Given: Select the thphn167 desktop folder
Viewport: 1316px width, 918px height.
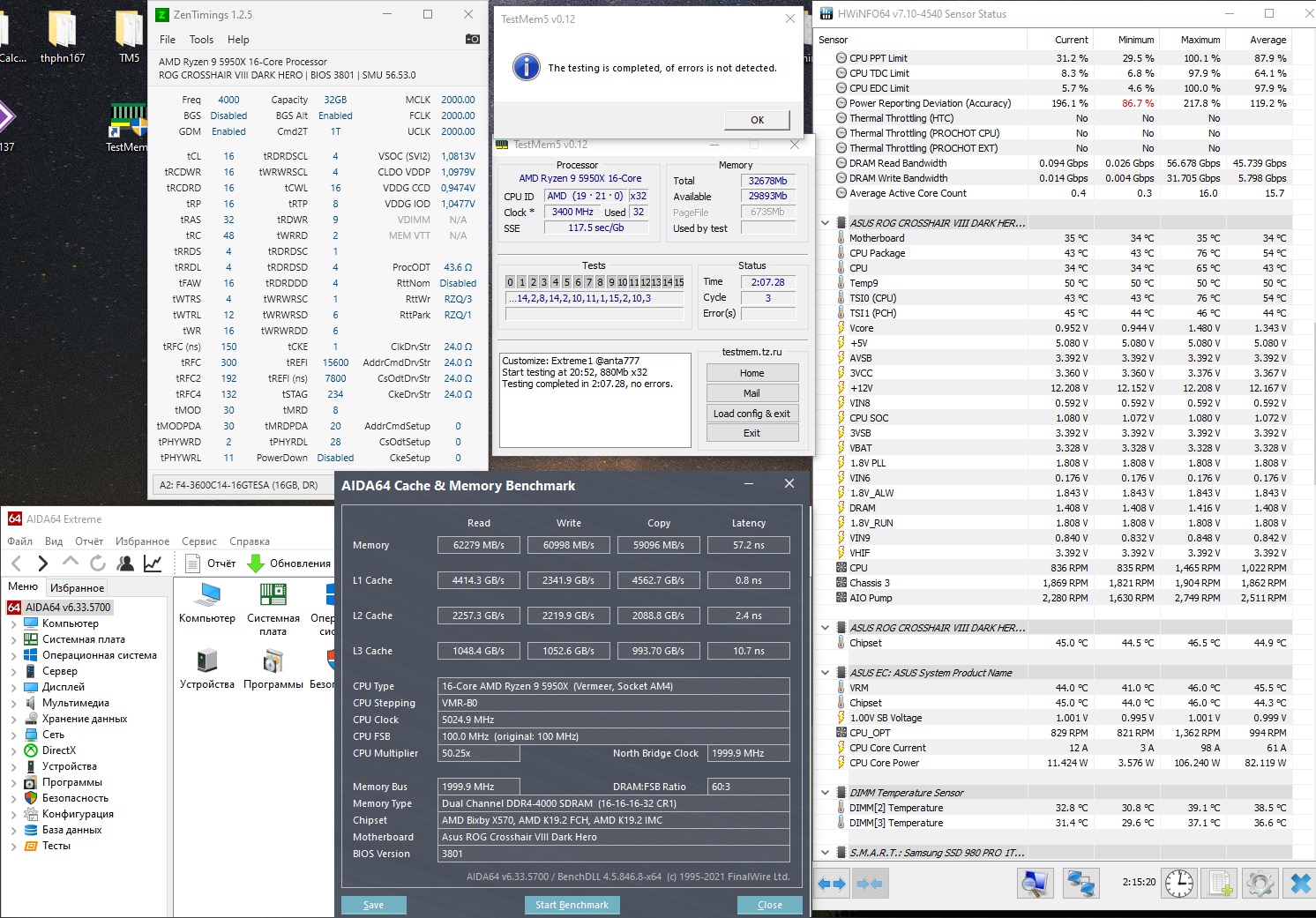Looking at the screenshot, I should click(63, 38).
